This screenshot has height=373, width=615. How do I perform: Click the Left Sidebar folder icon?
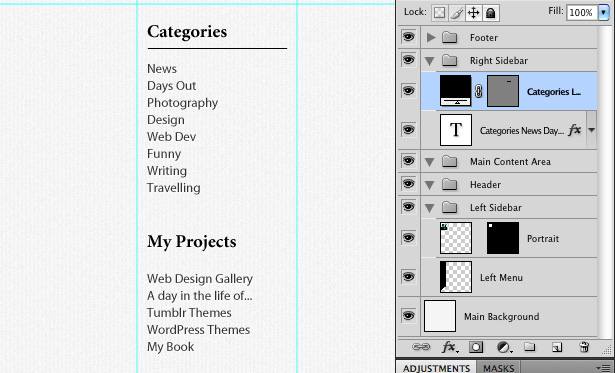coord(449,207)
